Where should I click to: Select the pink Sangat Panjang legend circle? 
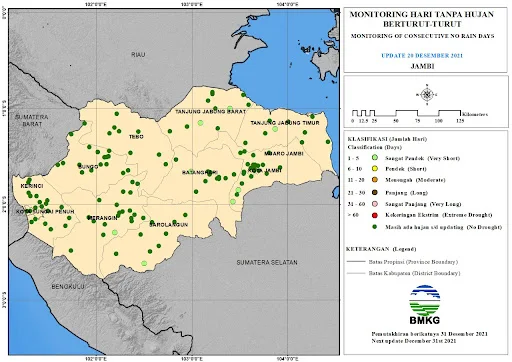(375, 204)
